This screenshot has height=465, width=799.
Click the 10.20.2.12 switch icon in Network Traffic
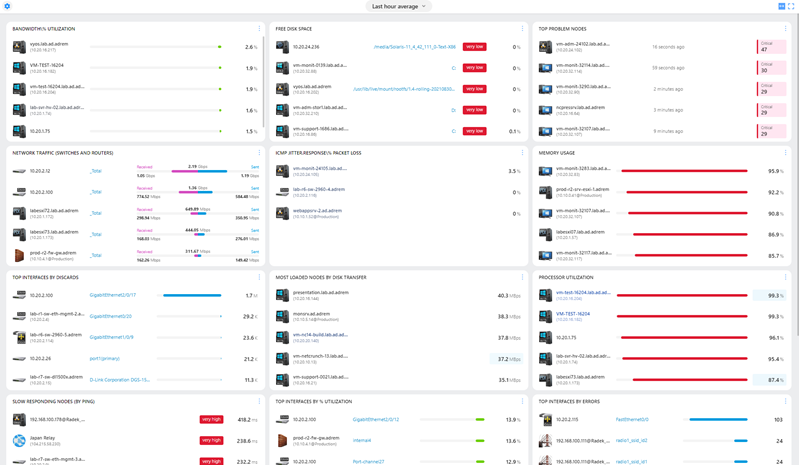click(x=19, y=171)
